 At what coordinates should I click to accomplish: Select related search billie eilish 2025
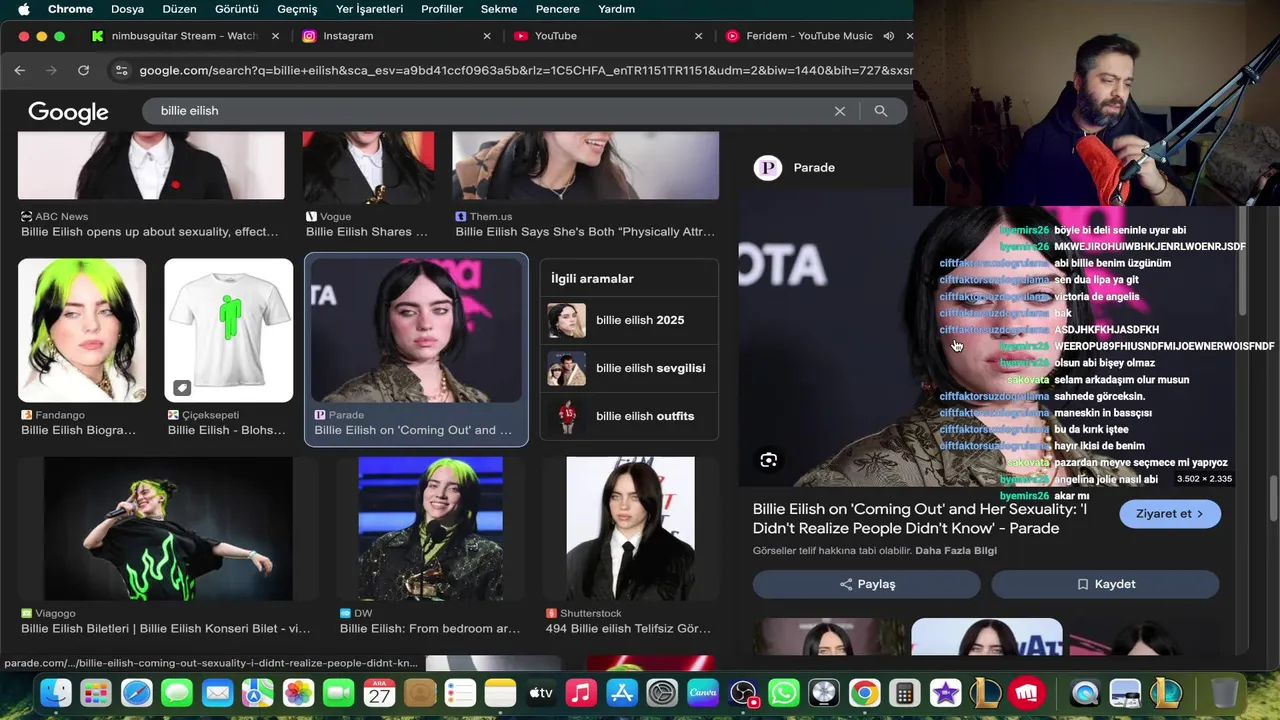629,320
